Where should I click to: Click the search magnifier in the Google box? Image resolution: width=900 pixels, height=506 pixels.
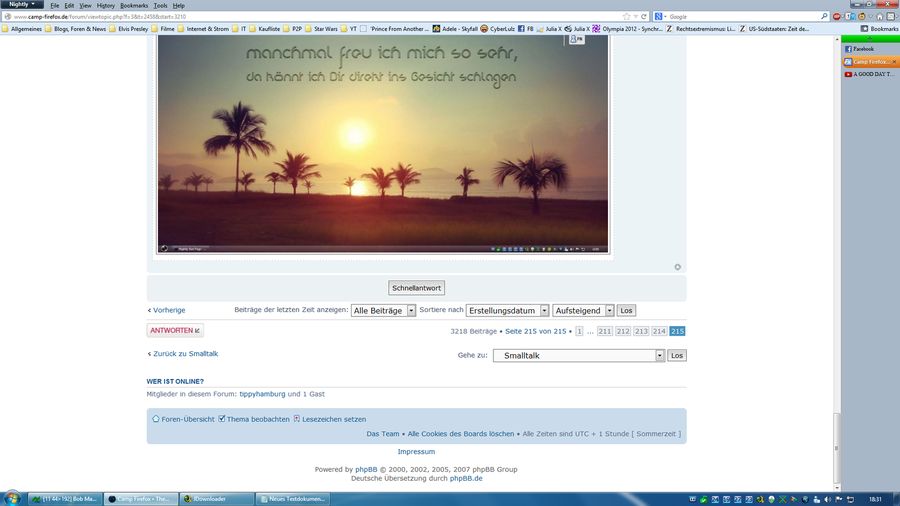pos(824,16)
